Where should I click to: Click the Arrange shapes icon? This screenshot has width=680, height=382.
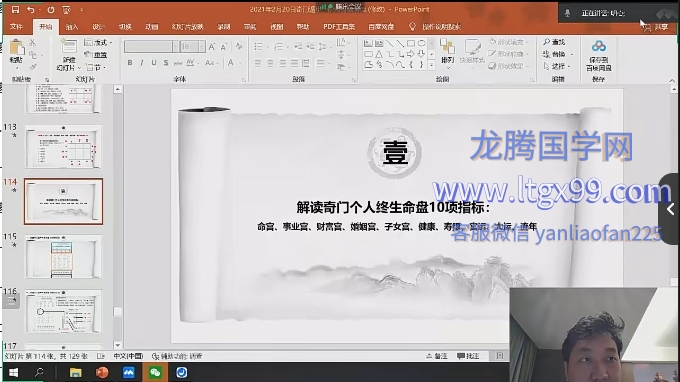tap(447, 46)
